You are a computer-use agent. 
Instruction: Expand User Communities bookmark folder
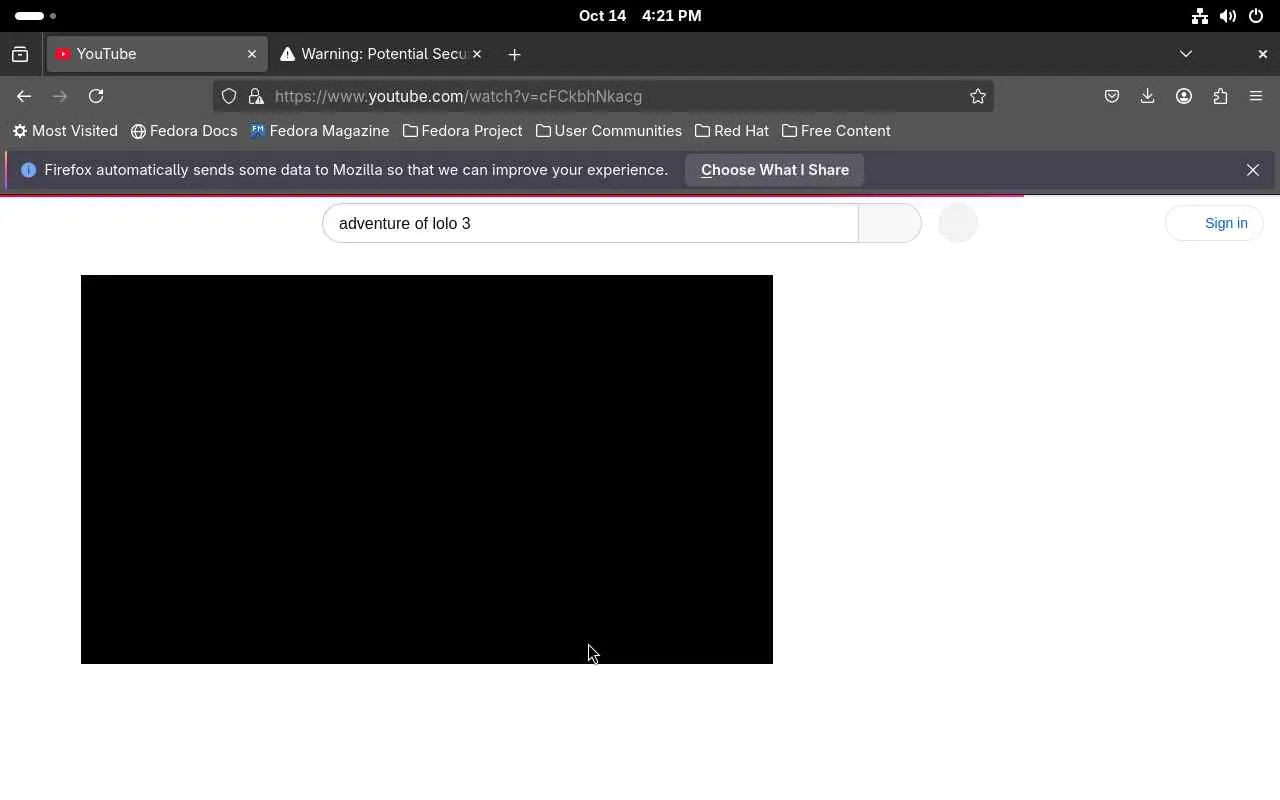(x=609, y=131)
